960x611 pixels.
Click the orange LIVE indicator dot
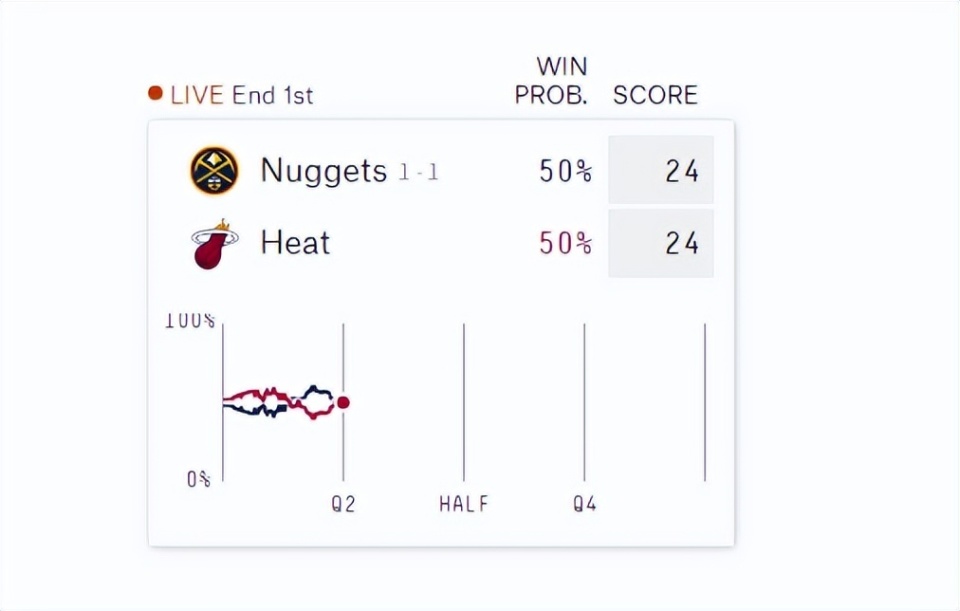coord(155,94)
